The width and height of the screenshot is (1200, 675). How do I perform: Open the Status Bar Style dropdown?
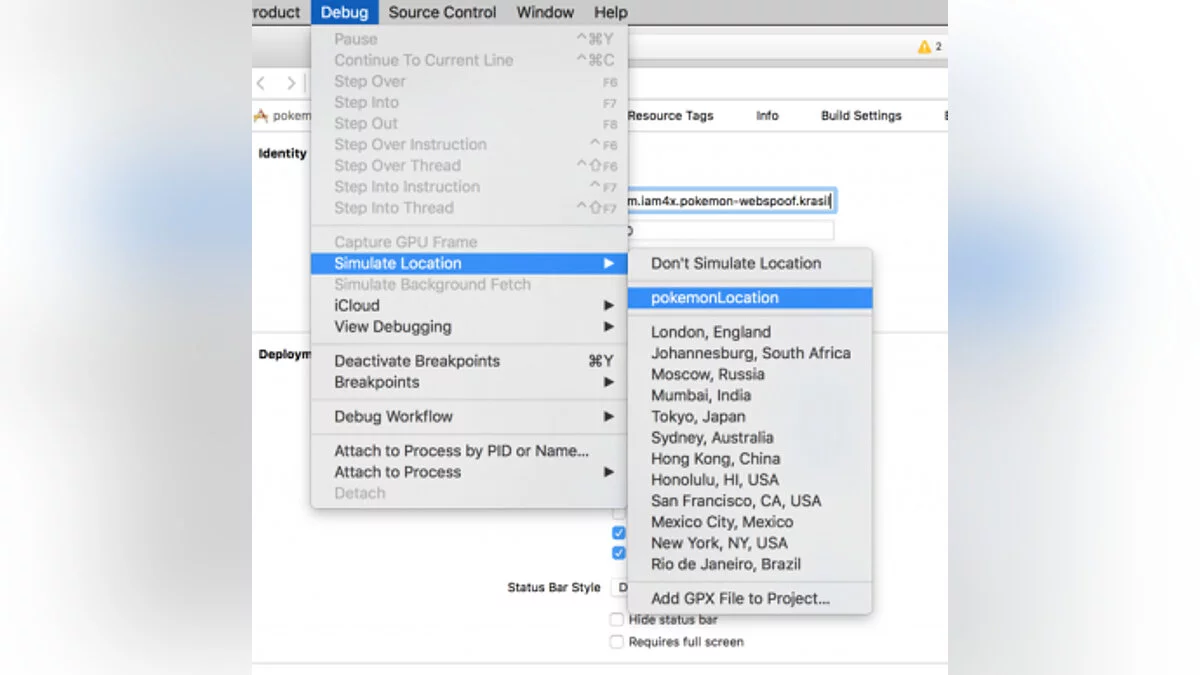pos(620,588)
